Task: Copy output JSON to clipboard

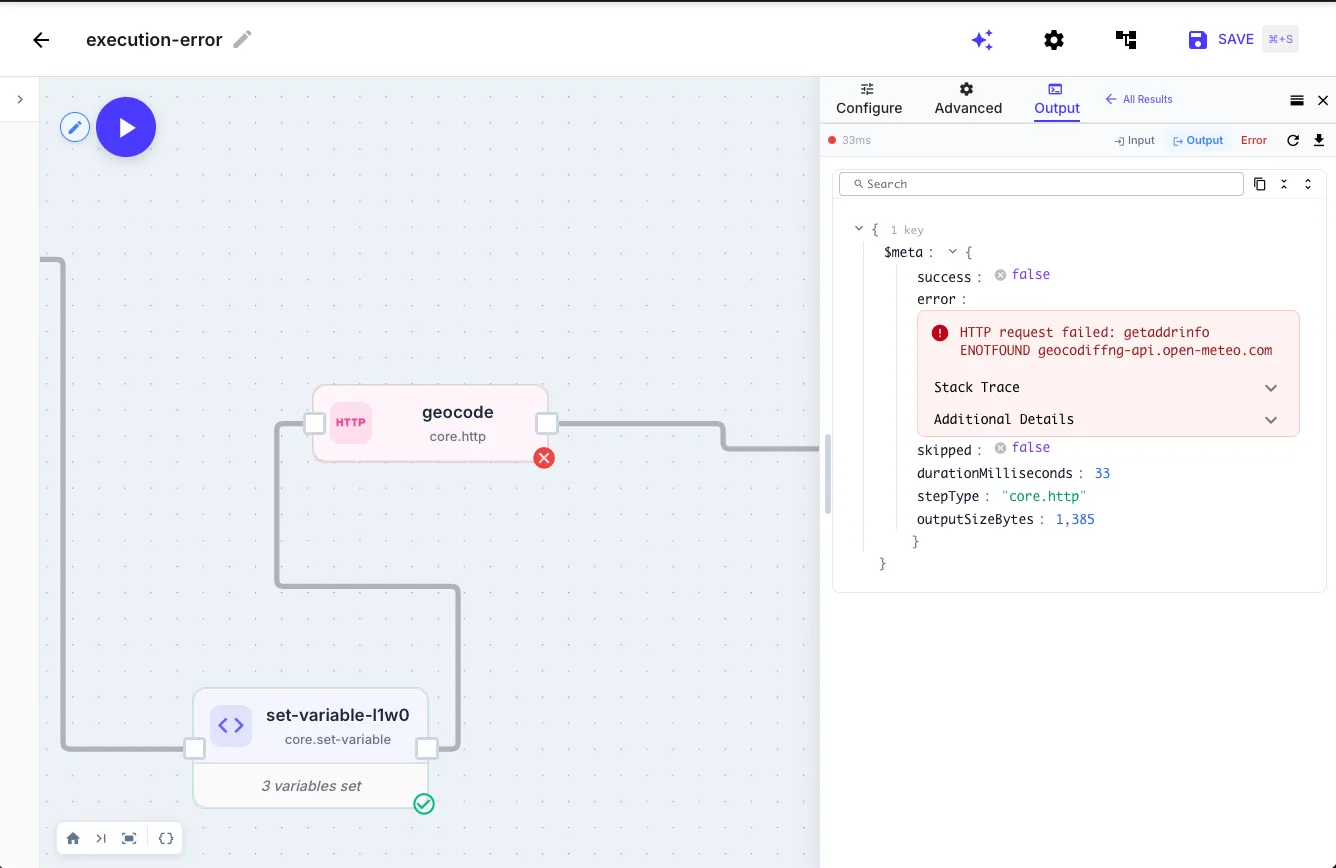Action: click(x=1259, y=184)
